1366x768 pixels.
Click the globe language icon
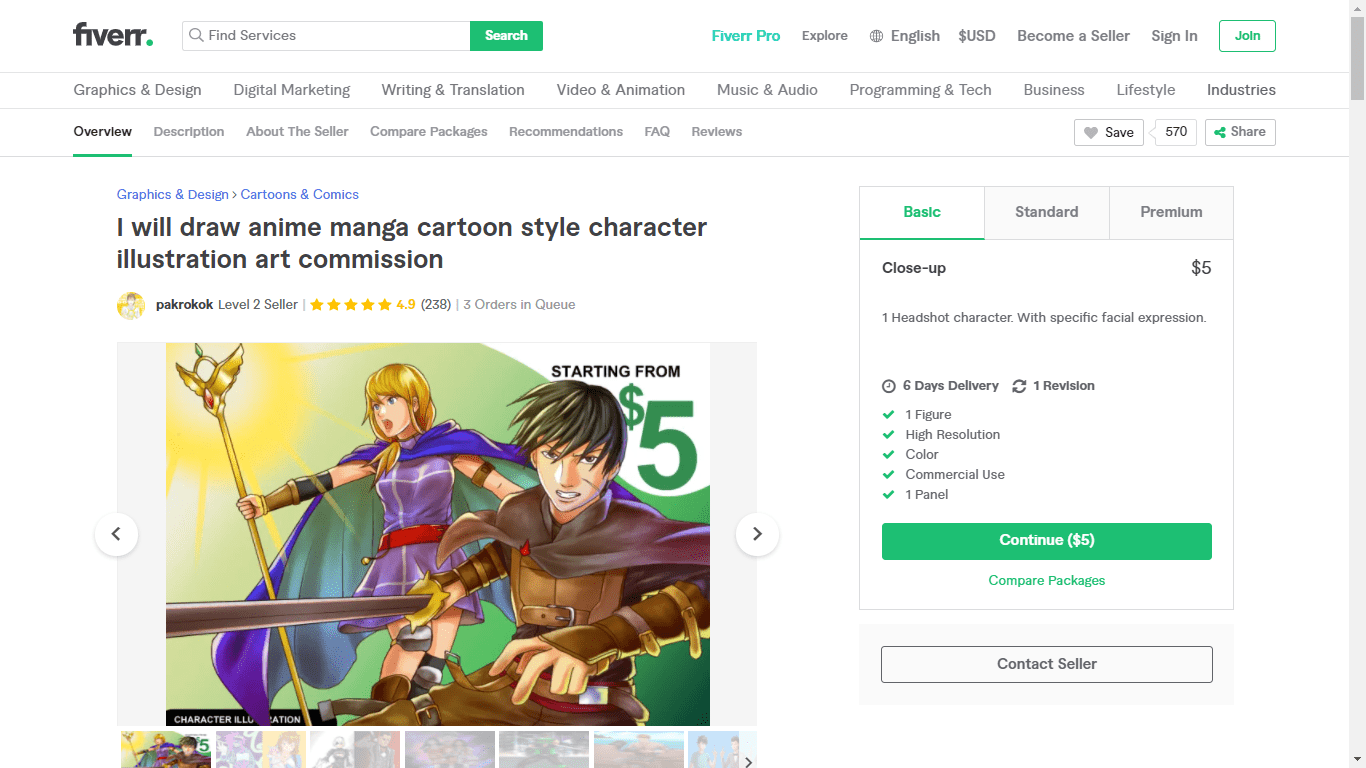tap(876, 36)
